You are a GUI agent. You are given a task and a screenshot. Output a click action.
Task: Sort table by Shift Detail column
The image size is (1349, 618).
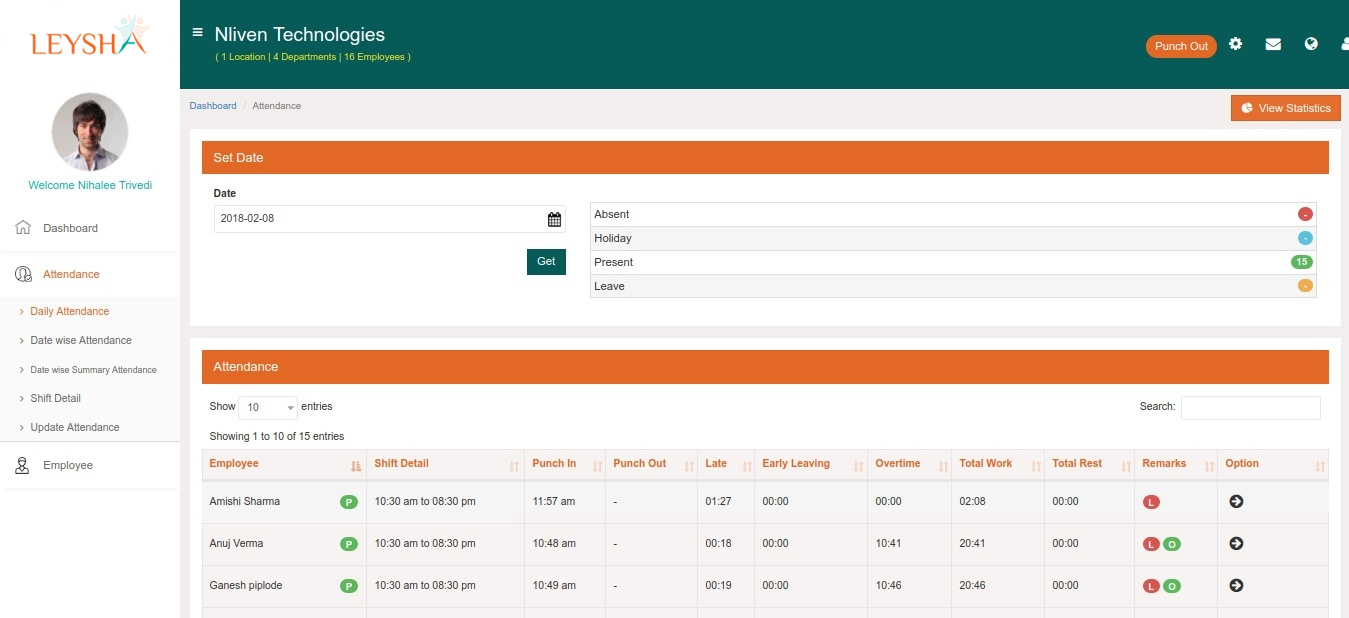pos(445,464)
